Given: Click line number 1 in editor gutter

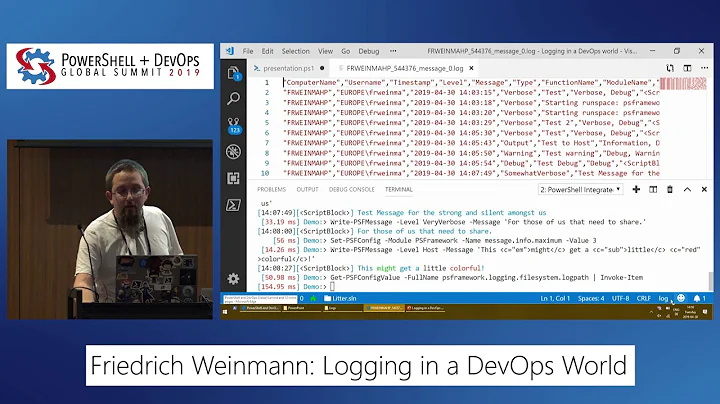Looking at the screenshot, I should pyautogui.click(x=266, y=82).
